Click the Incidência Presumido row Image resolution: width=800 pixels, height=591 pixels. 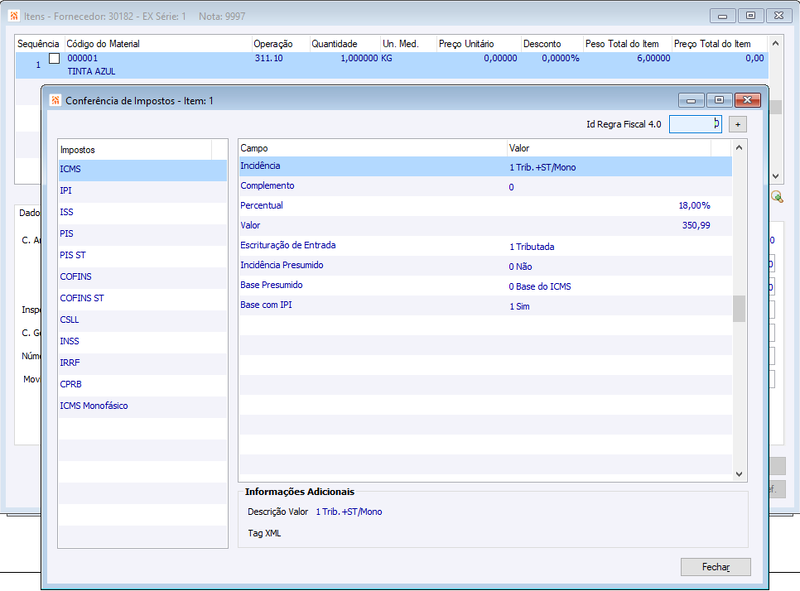click(x=485, y=266)
